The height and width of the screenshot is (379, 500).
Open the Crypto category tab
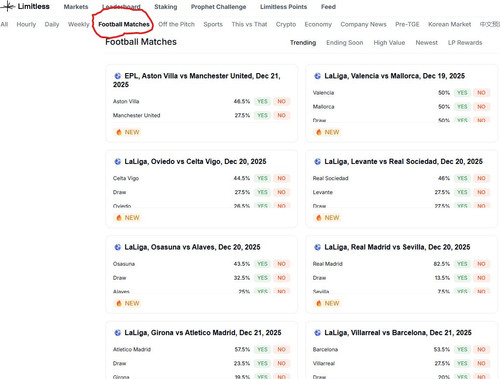pyautogui.click(x=286, y=24)
